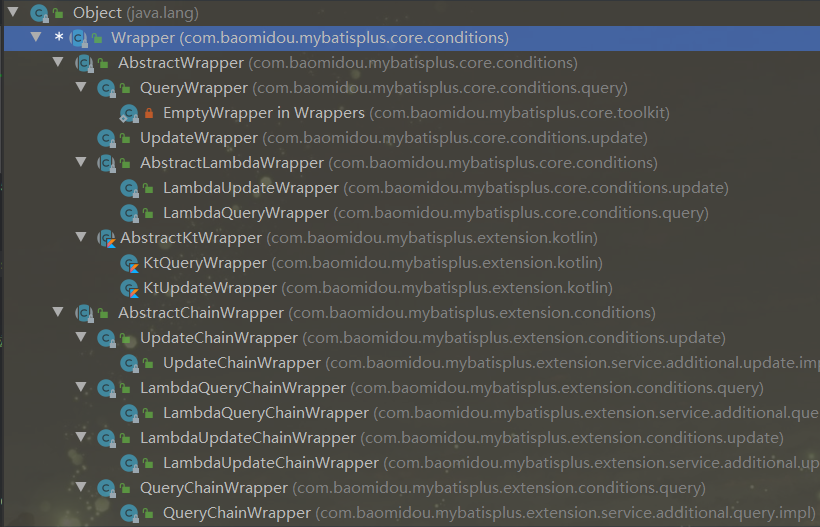This screenshot has width=820, height=527.
Task: Collapse the Object (java.lang) node arrow
Action: [x=13, y=12]
